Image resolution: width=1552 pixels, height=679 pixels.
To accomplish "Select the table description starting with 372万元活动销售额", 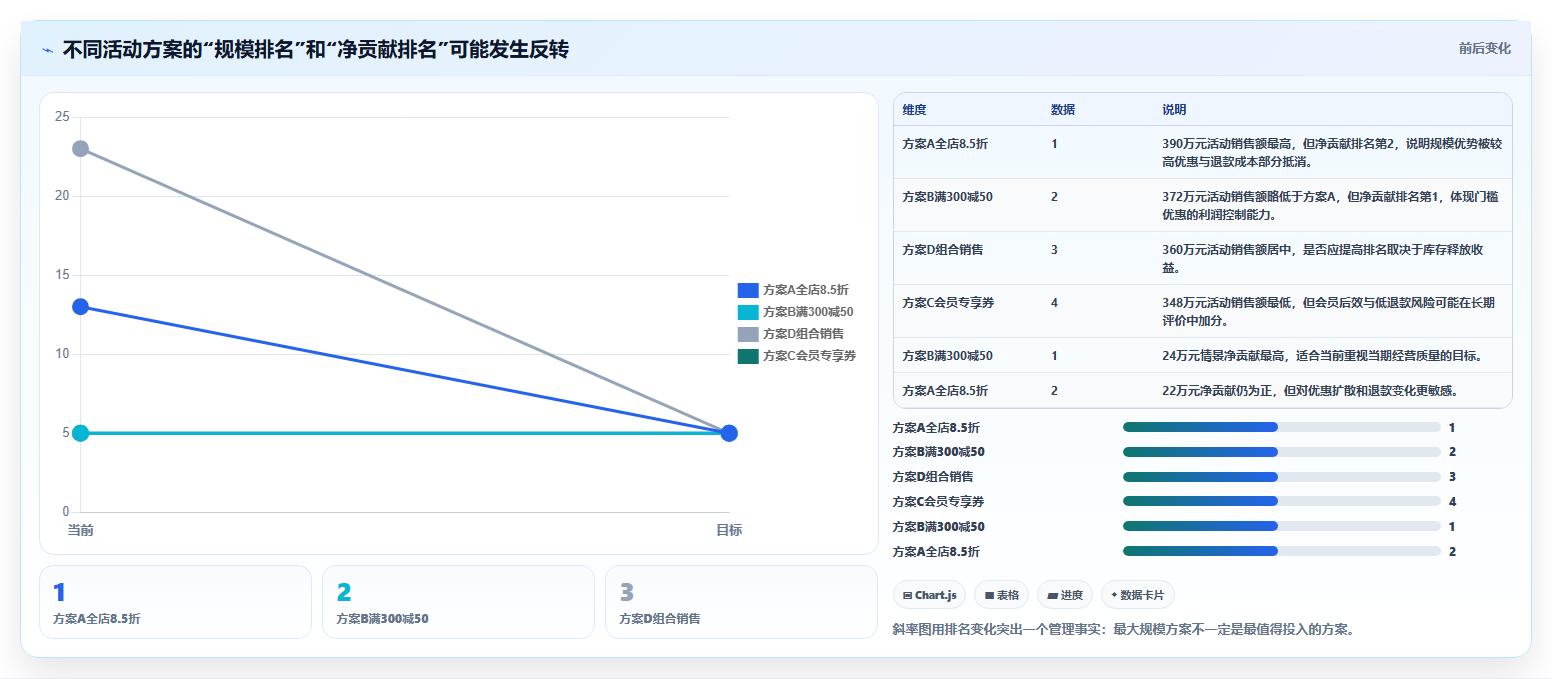I will click(1330, 205).
